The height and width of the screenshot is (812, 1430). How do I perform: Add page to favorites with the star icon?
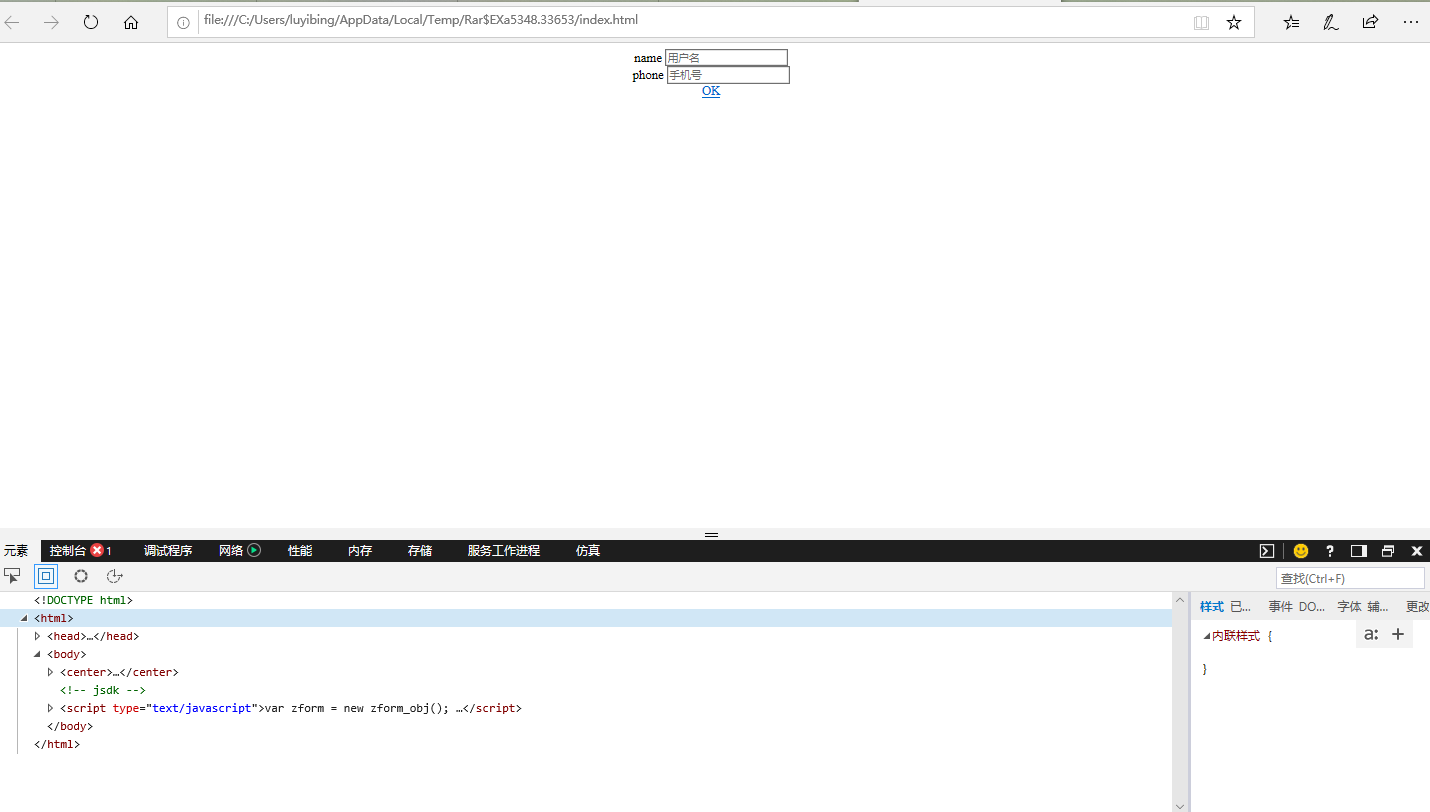click(x=1234, y=22)
